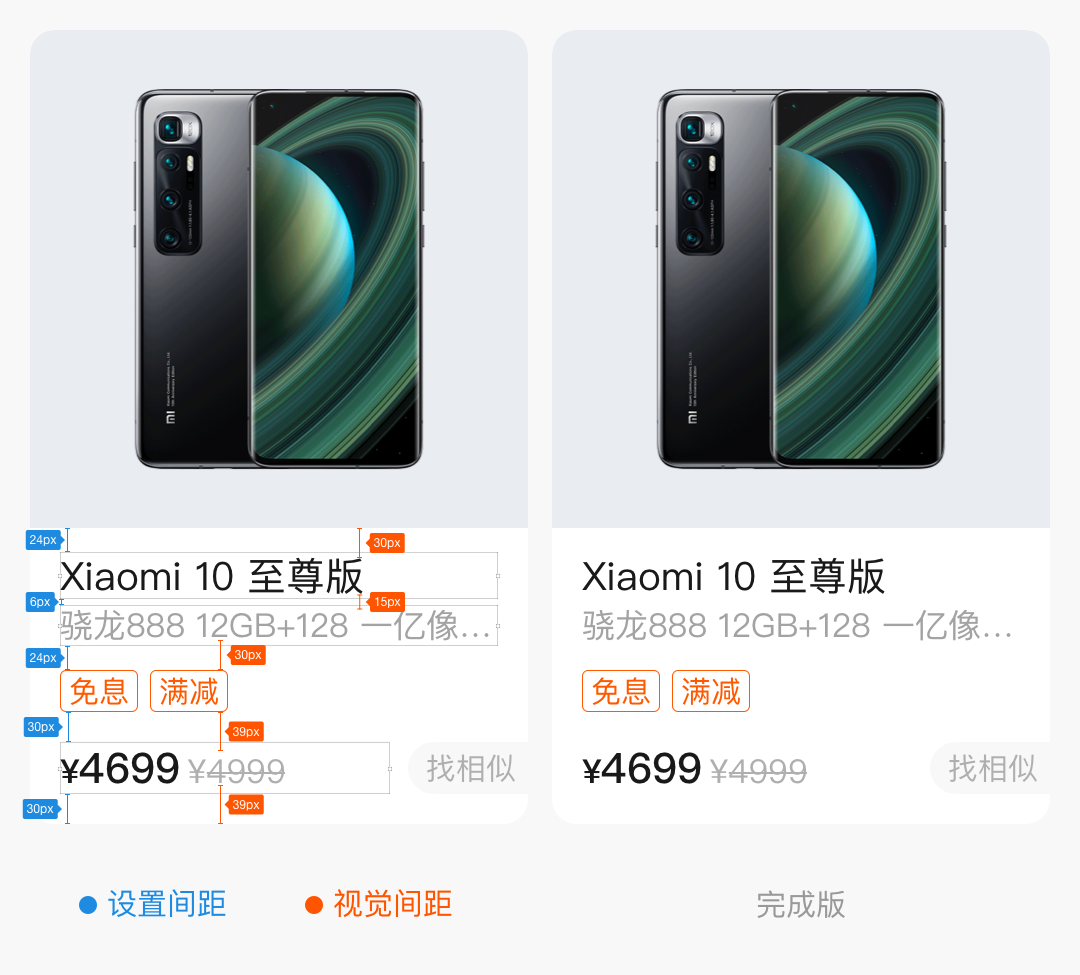
Task: Click the right card's ¥4999 strikethrough price
Action: [758, 771]
